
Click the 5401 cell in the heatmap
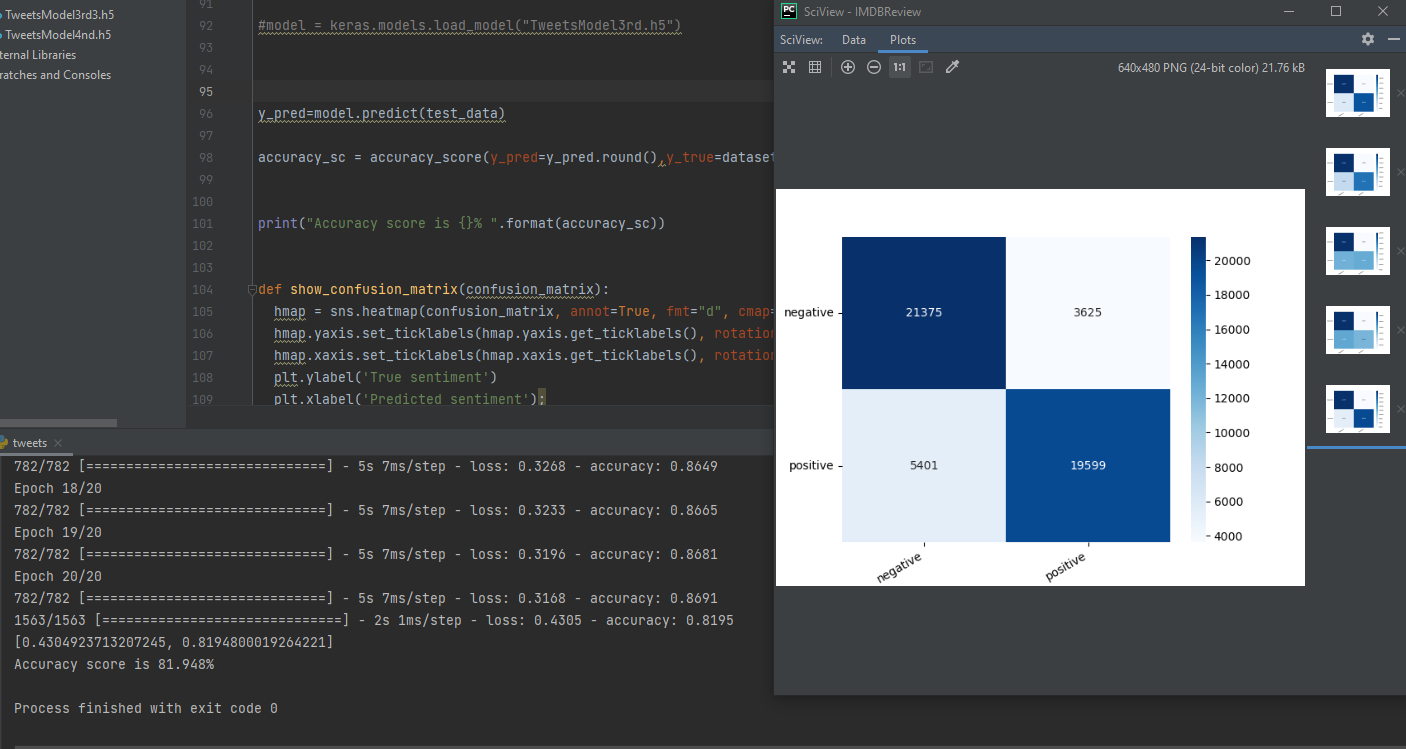point(924,465)
